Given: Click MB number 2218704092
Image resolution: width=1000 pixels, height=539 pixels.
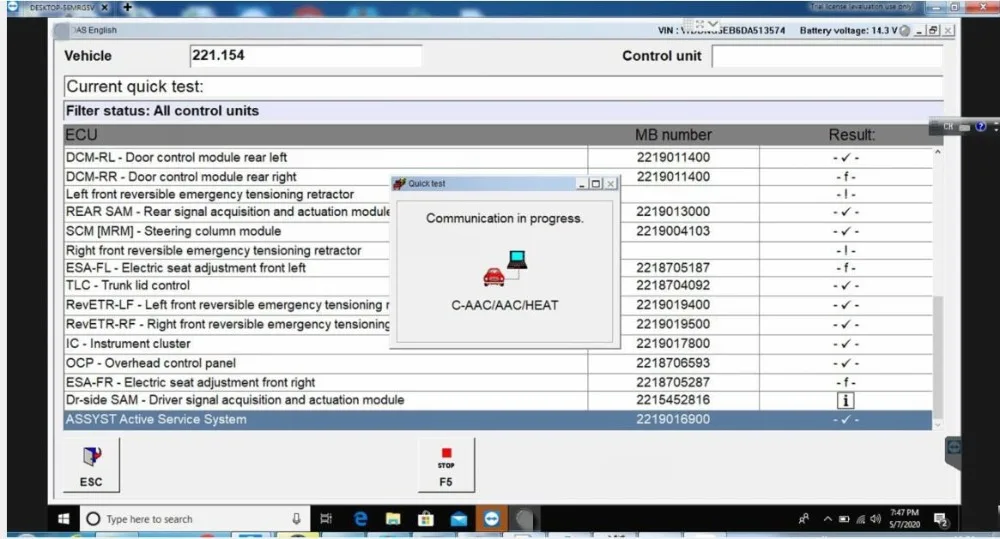Looking at the screenshot, I should click(673, 285).
